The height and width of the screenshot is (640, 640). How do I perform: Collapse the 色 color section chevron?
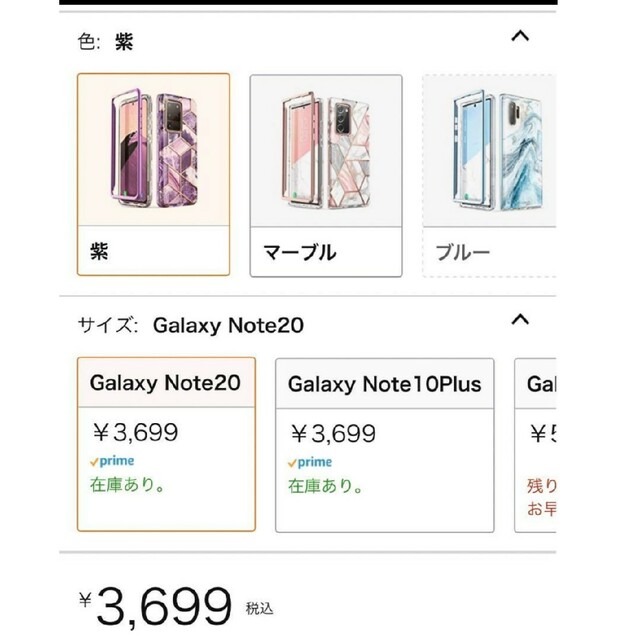(x=520, y=36)
